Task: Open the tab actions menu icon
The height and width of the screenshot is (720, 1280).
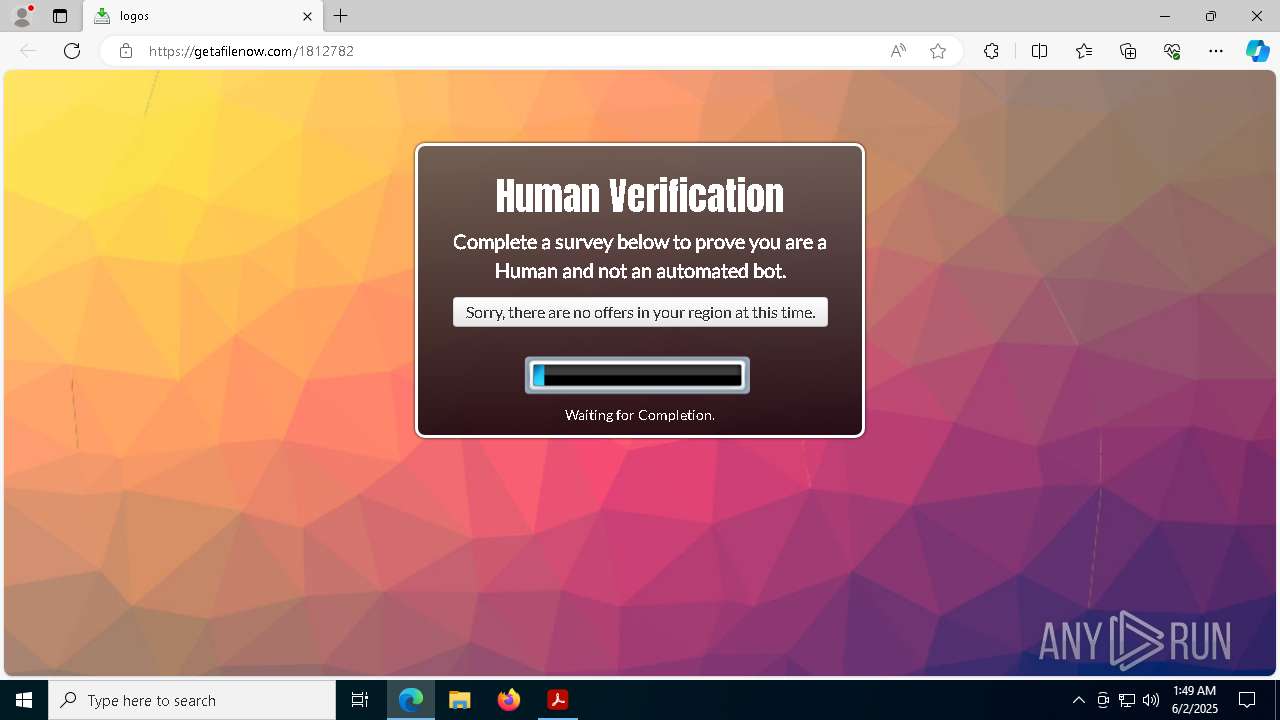Action: point(60,16)
